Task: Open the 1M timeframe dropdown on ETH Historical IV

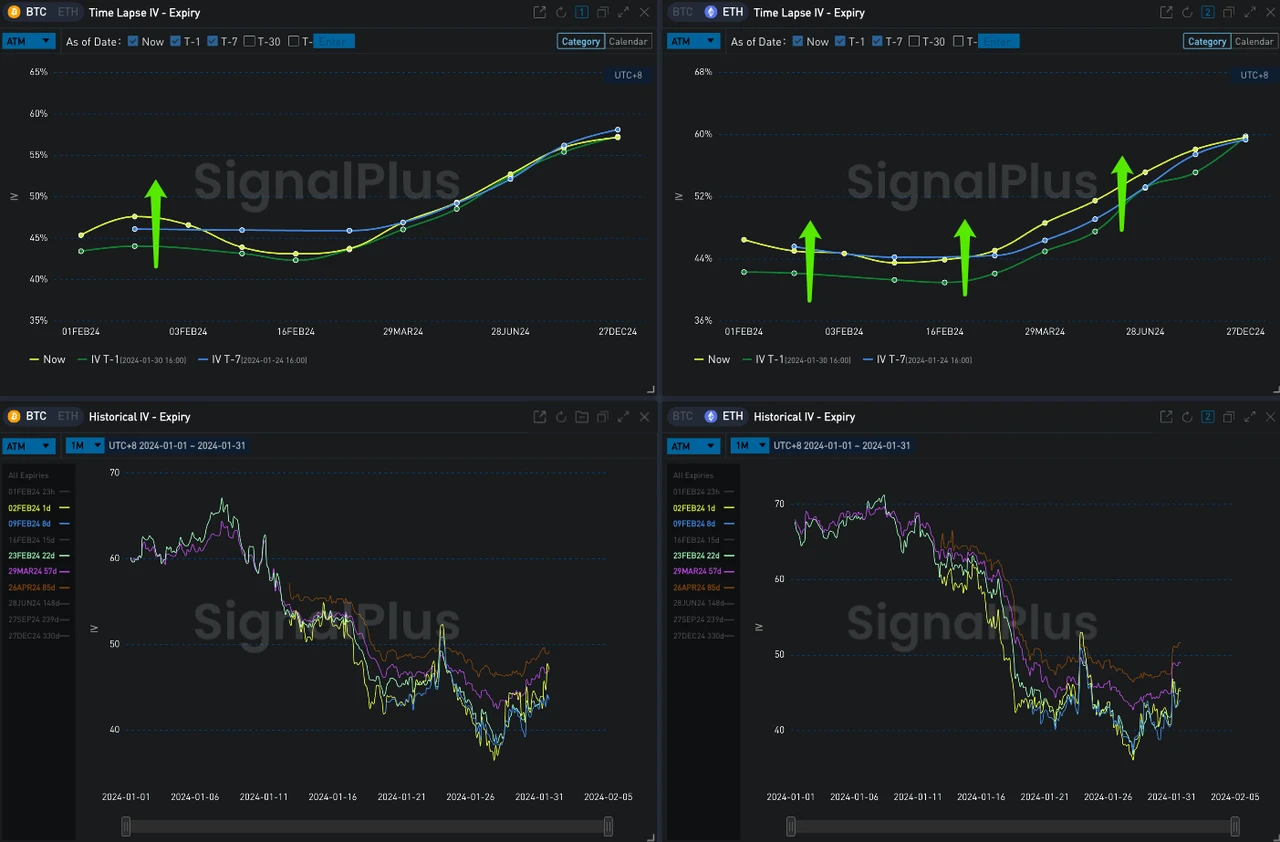Action: pos(749,446)
